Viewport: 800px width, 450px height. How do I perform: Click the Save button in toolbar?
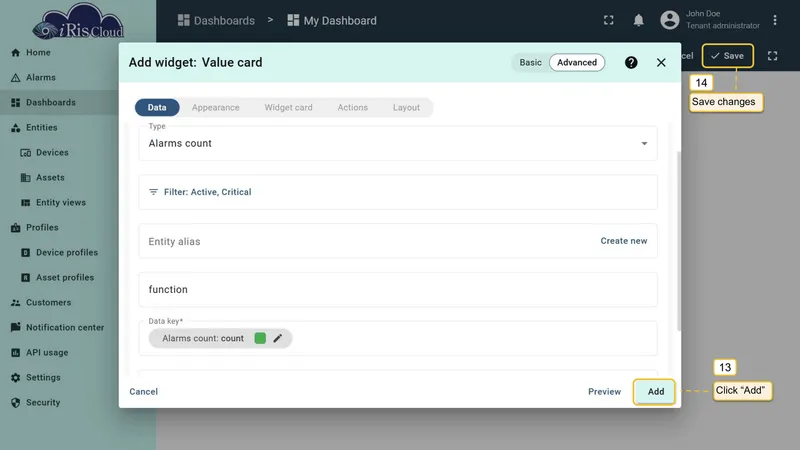728,56
